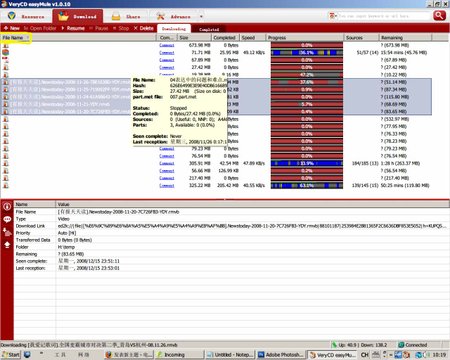Viewport: 450px width, 360px height.
Task: Click Connect link in the 56.66 MB row
Action: pos(167,170)
